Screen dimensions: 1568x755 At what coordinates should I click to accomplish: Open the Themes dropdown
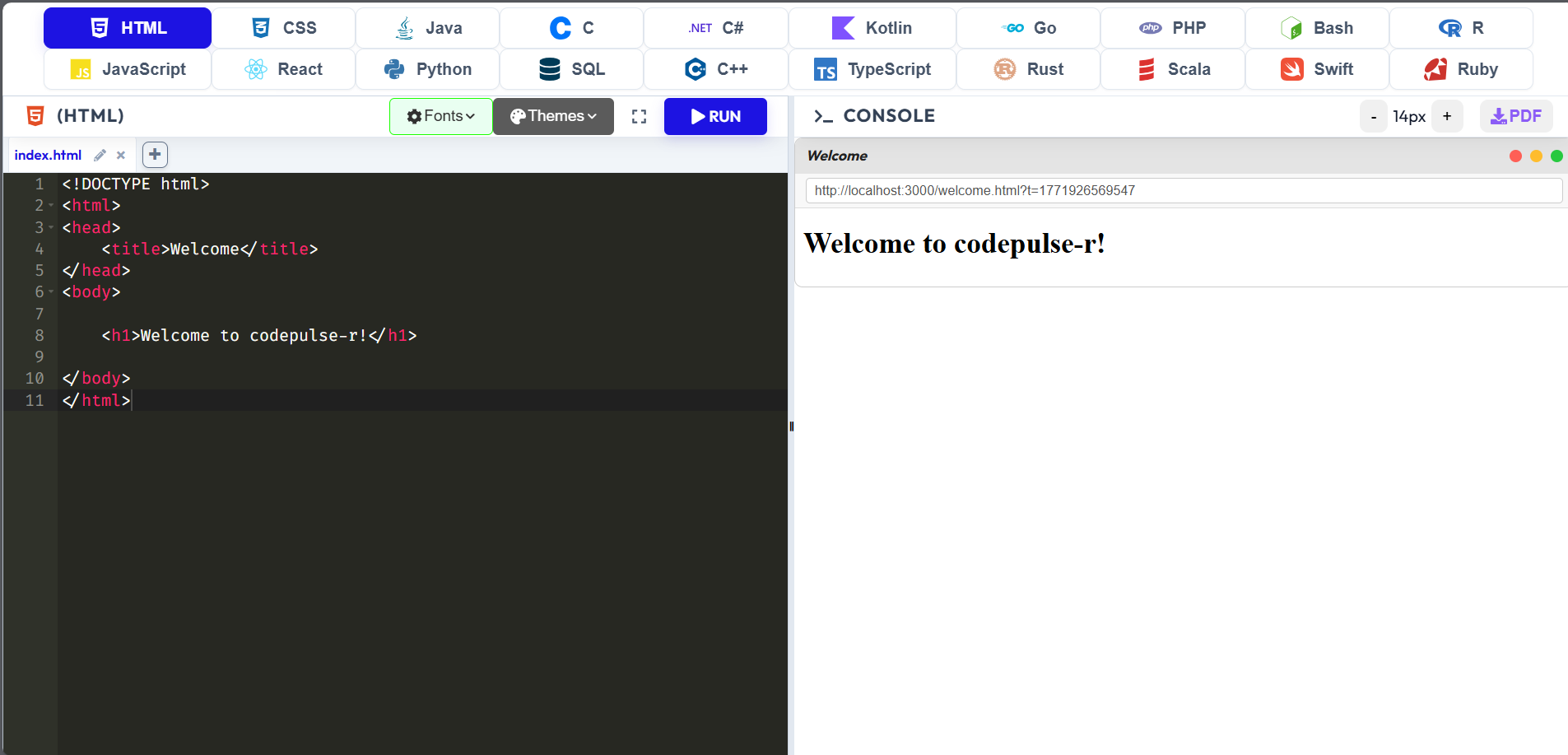[x=552, y=116]
